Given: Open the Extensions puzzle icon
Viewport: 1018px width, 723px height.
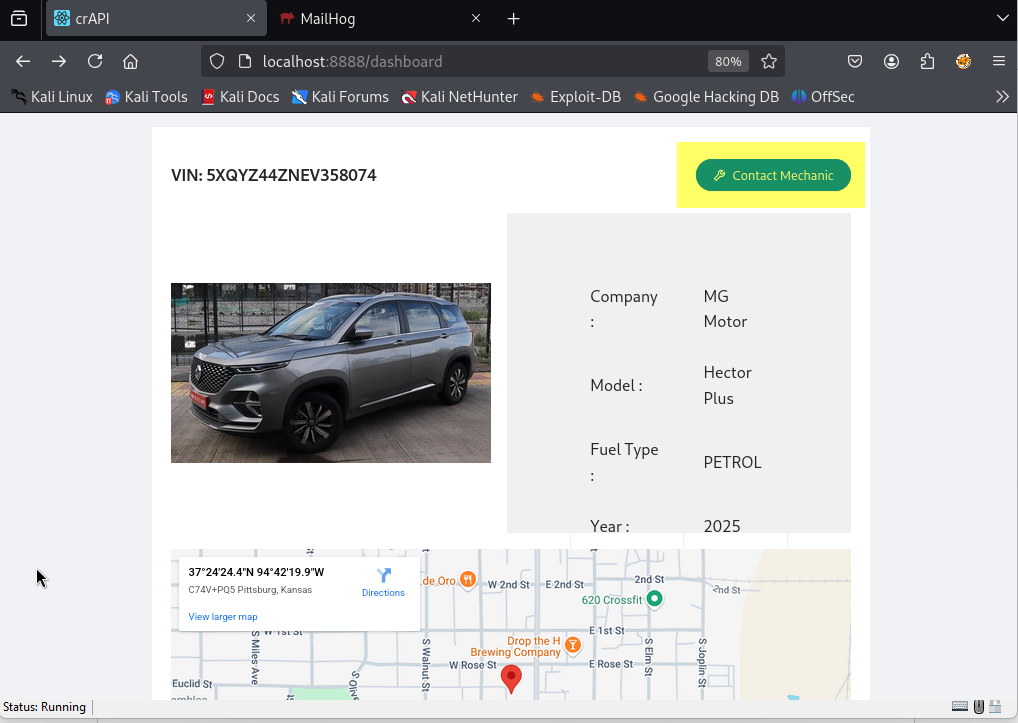Looking at the screenshot, I should (927, 62).
